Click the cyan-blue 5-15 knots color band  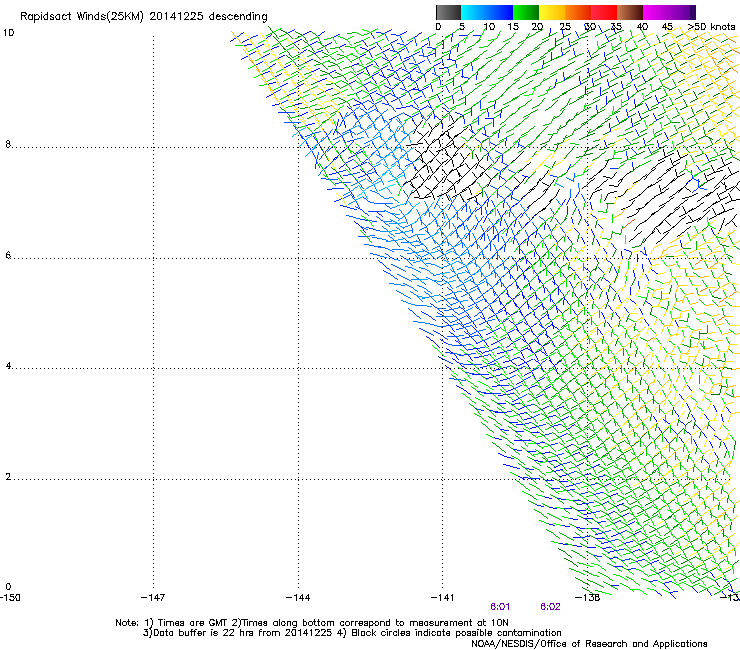tap(487, 12)
